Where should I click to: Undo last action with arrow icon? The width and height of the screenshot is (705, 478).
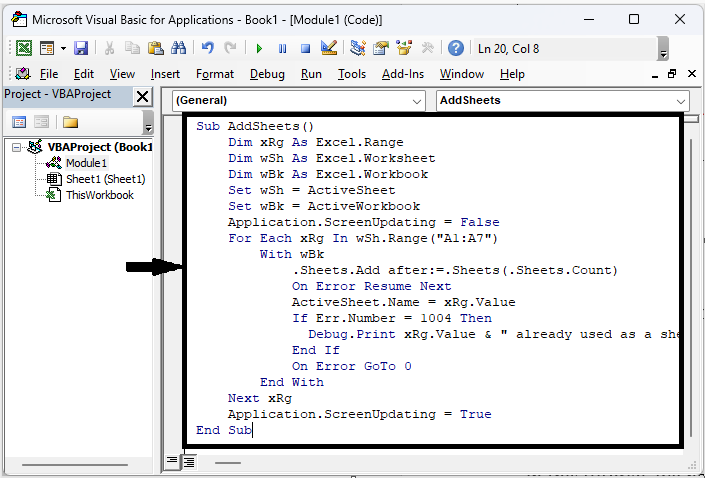click(x=207, y=48)
